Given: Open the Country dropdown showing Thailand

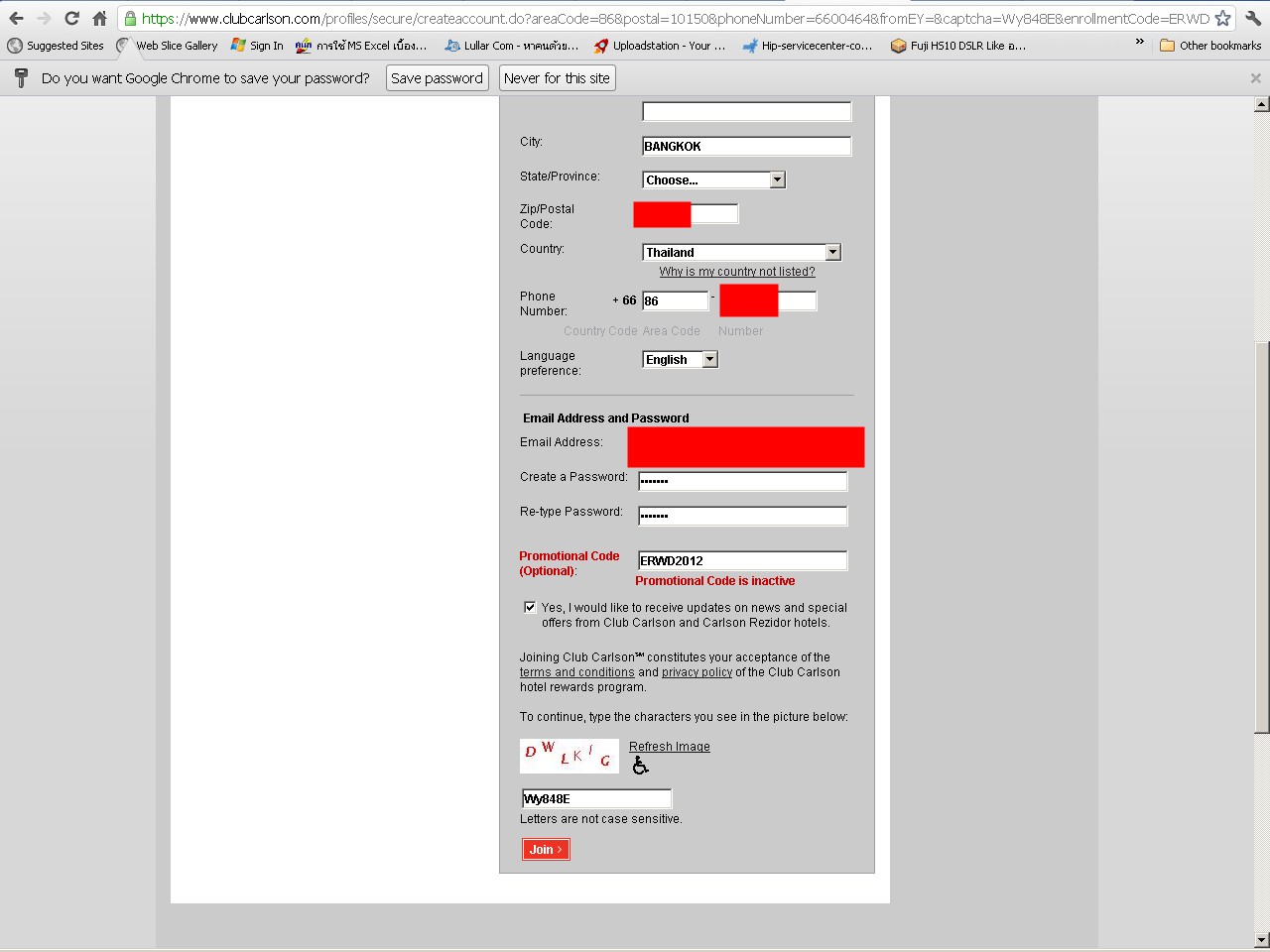Looking at the screenshot, I should click(742, 252).
